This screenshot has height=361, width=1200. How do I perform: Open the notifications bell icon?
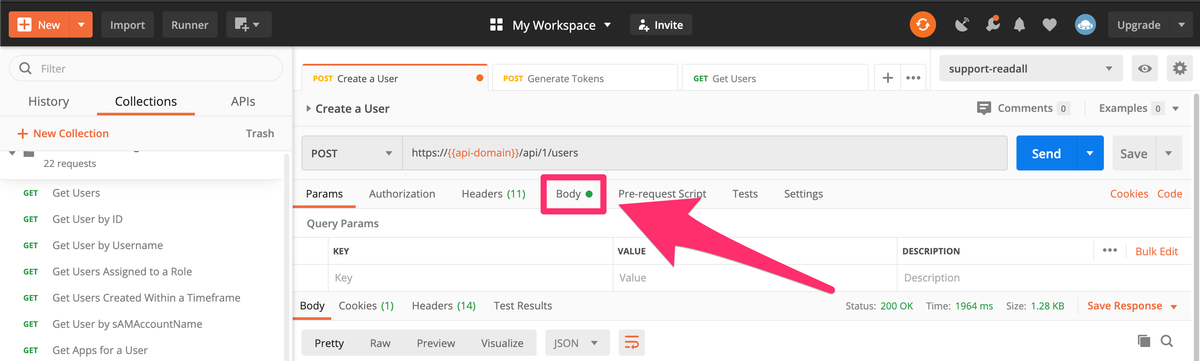click(1020, 25)
